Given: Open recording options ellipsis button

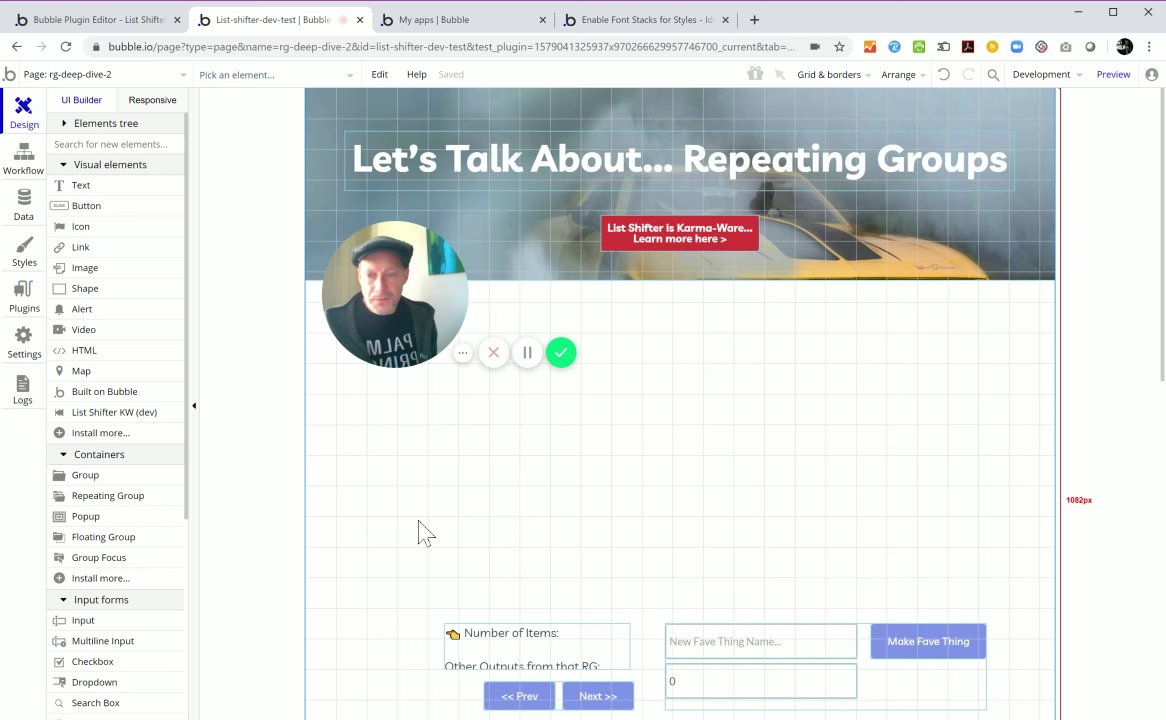Looking at the screenshot, I should (463, 353).
